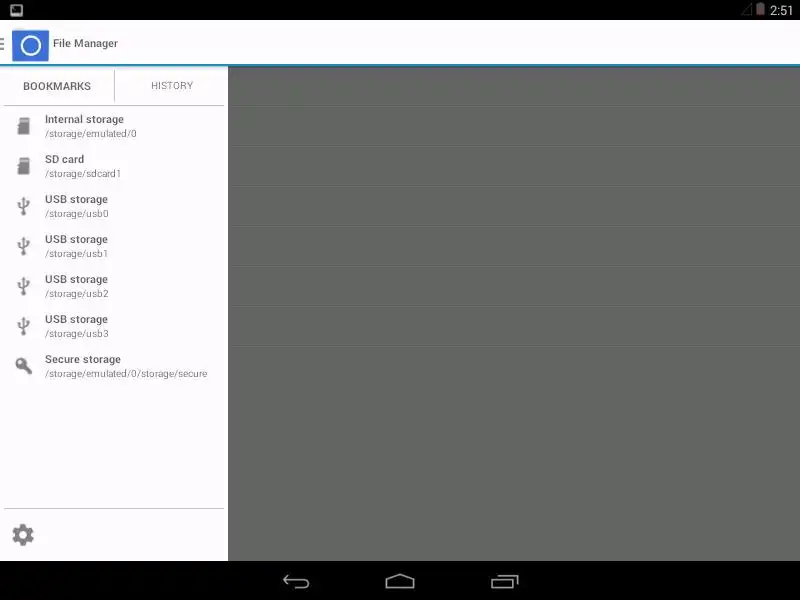
Task: Tap the SD card memory card icon
Action: point(23,166)
